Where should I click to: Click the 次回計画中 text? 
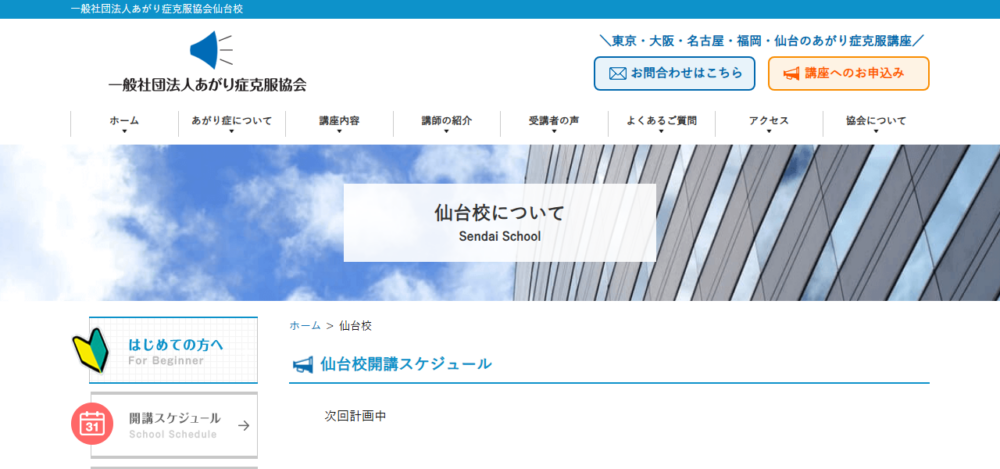coord(355,416)
